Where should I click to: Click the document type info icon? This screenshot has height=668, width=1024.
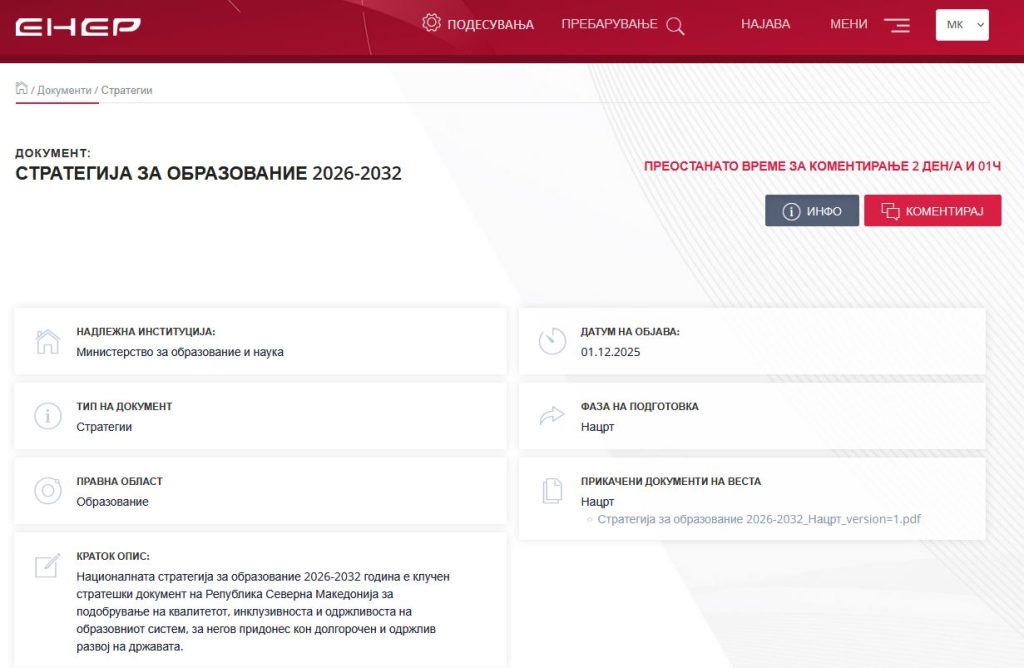point(48,416)
